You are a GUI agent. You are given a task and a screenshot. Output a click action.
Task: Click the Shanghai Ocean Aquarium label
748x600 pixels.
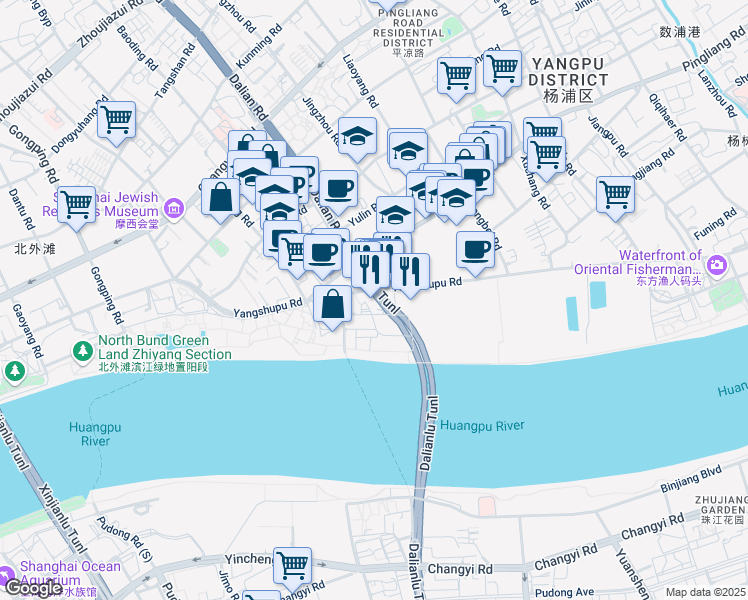[x=70, y=573]
